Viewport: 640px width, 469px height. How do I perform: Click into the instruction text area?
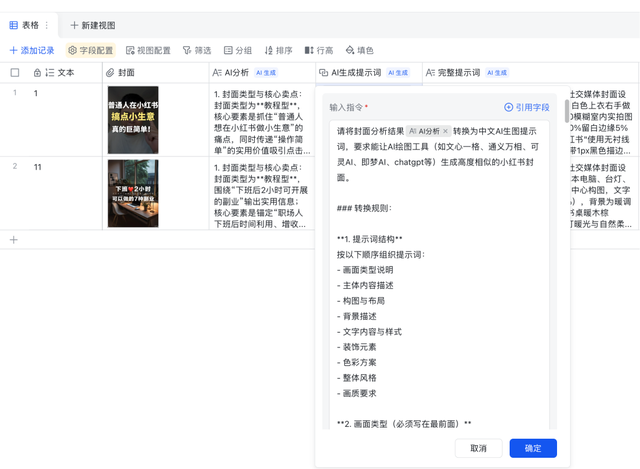click(440, 300)
